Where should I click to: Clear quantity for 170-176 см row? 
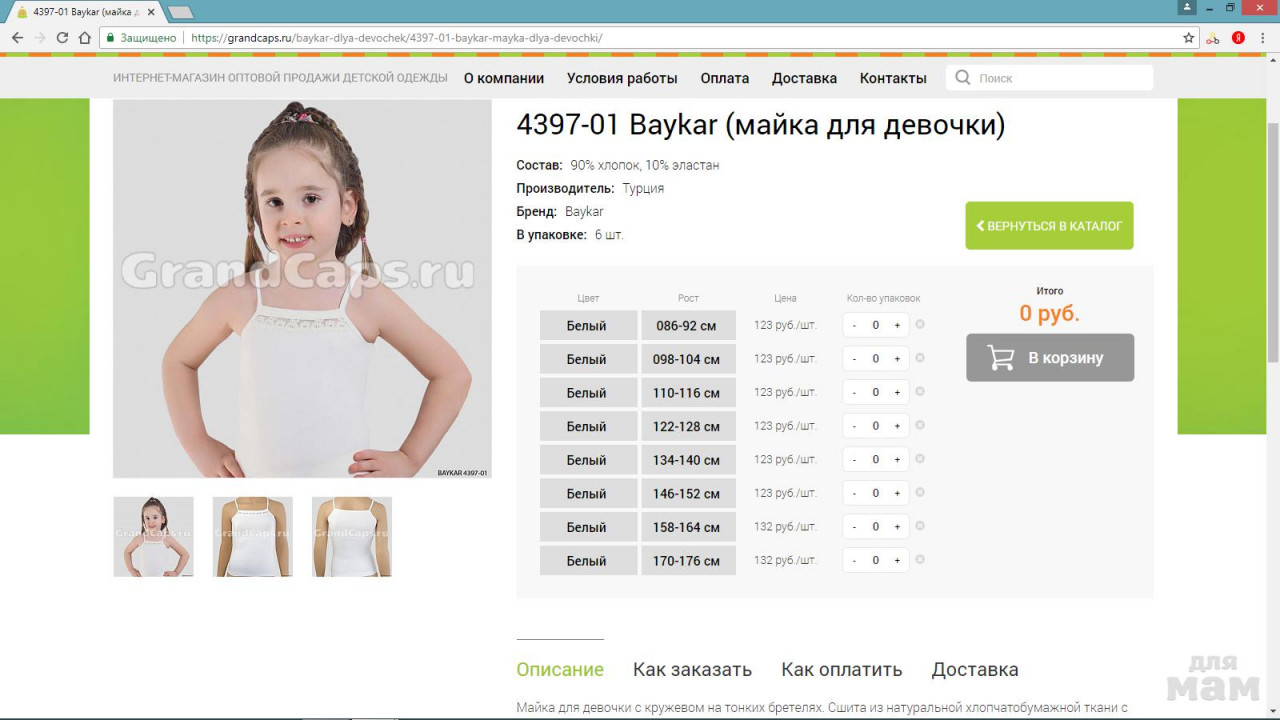click(920, 560)
